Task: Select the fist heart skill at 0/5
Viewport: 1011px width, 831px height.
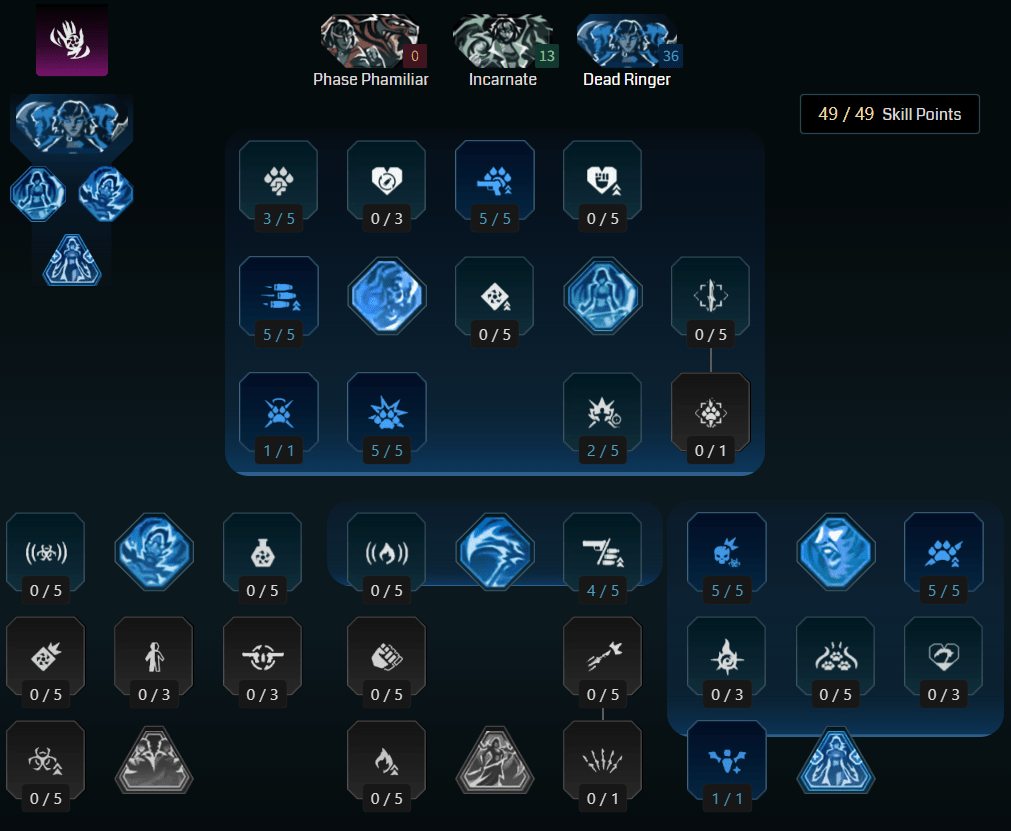Action: [x=602, y=186]
